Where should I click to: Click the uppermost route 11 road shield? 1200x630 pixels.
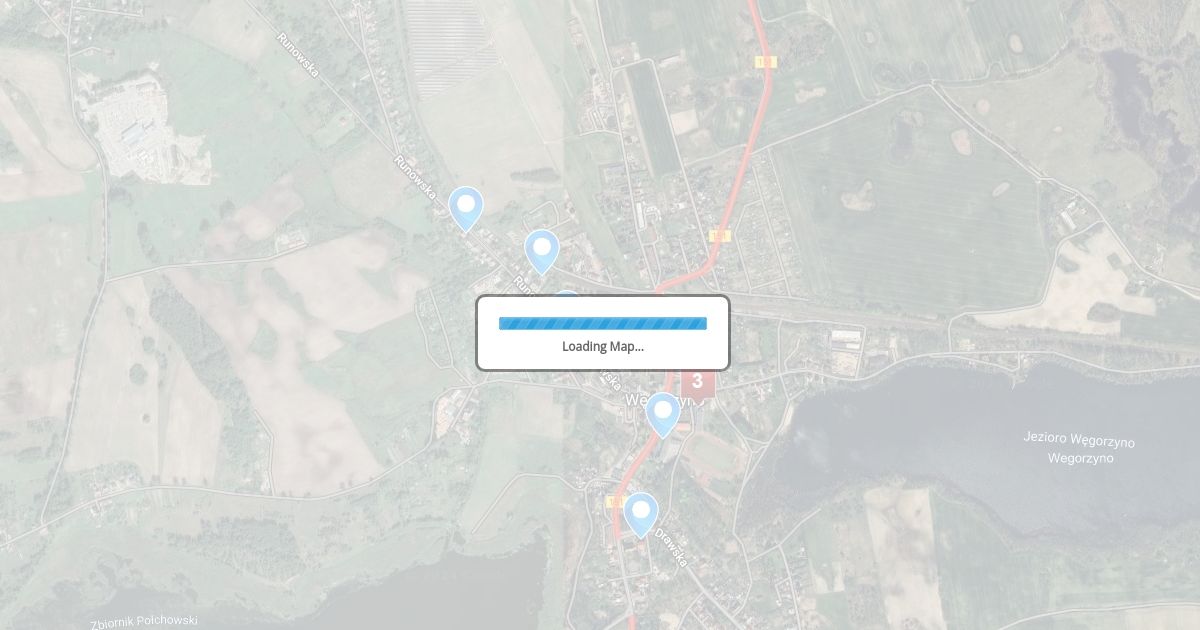coord(766,62)
